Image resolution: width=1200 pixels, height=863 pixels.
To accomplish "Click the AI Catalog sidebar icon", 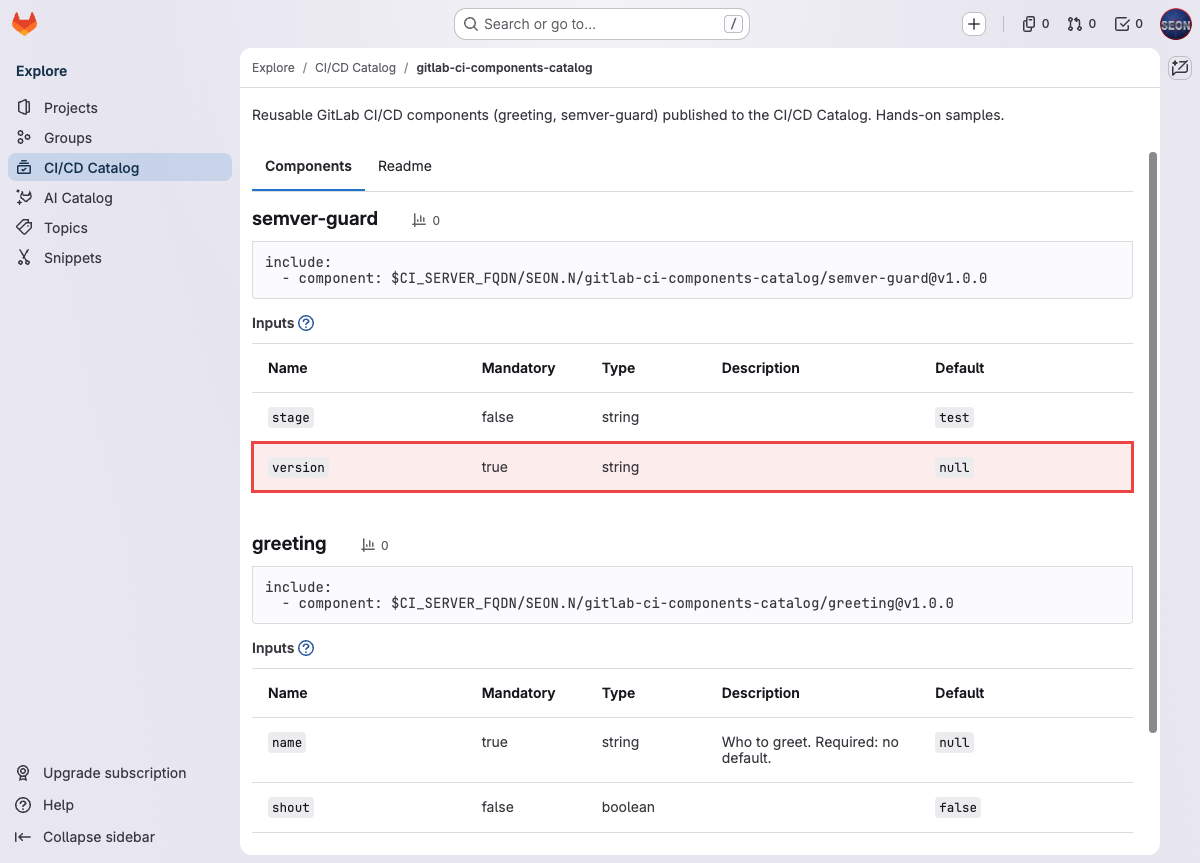I will [24, 198].
